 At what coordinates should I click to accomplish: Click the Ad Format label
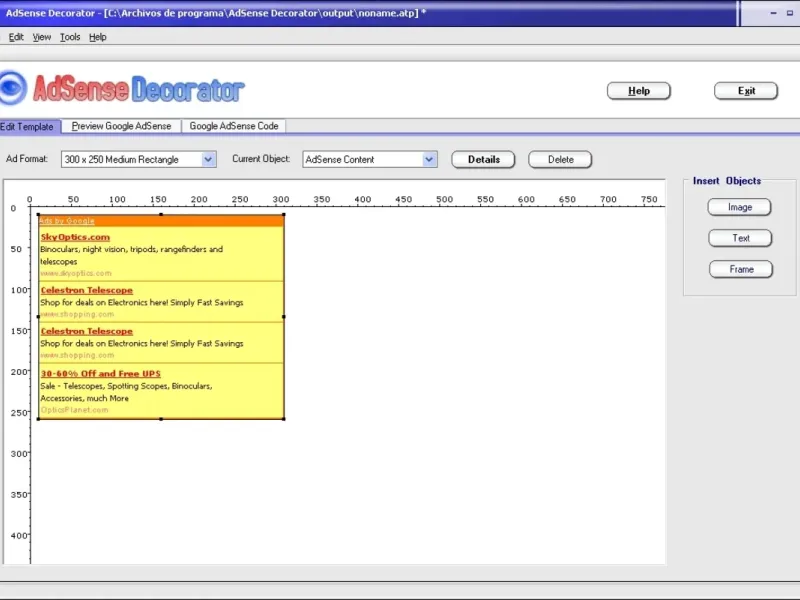pos(27,159)
